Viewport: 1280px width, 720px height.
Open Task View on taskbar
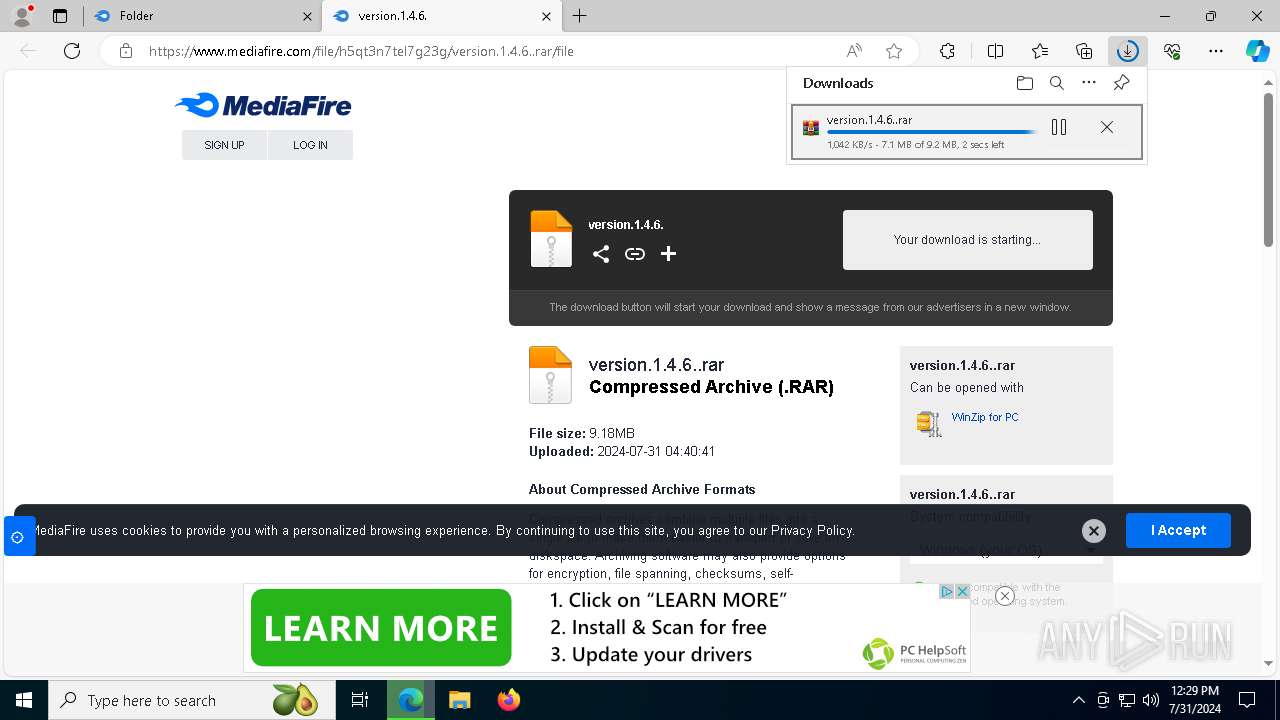tap(360, 700)
